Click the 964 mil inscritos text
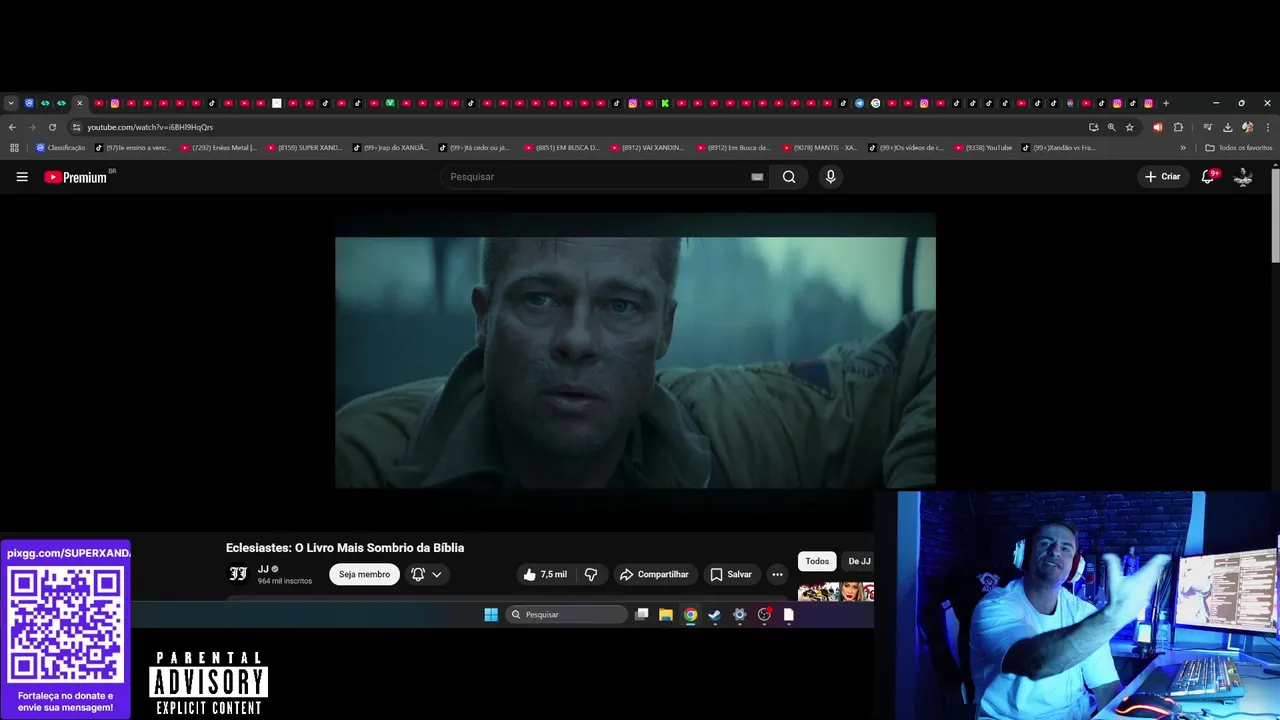Screen dimensions: 1280x720 coord(285,581)
